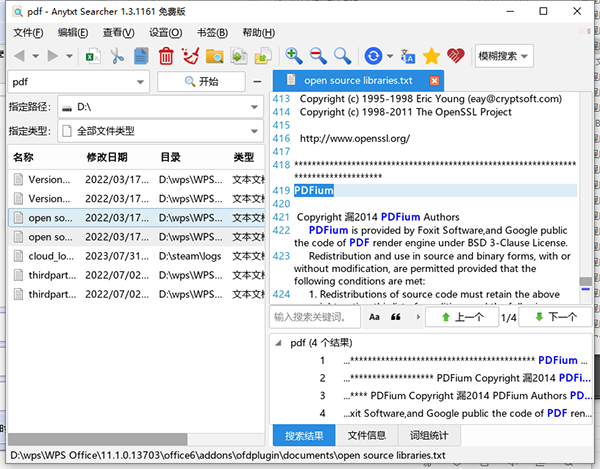The width and height of the screenshot is (600, 469).
Task: Click the copy file with green arrow icon
Action: tap(239, 56)
